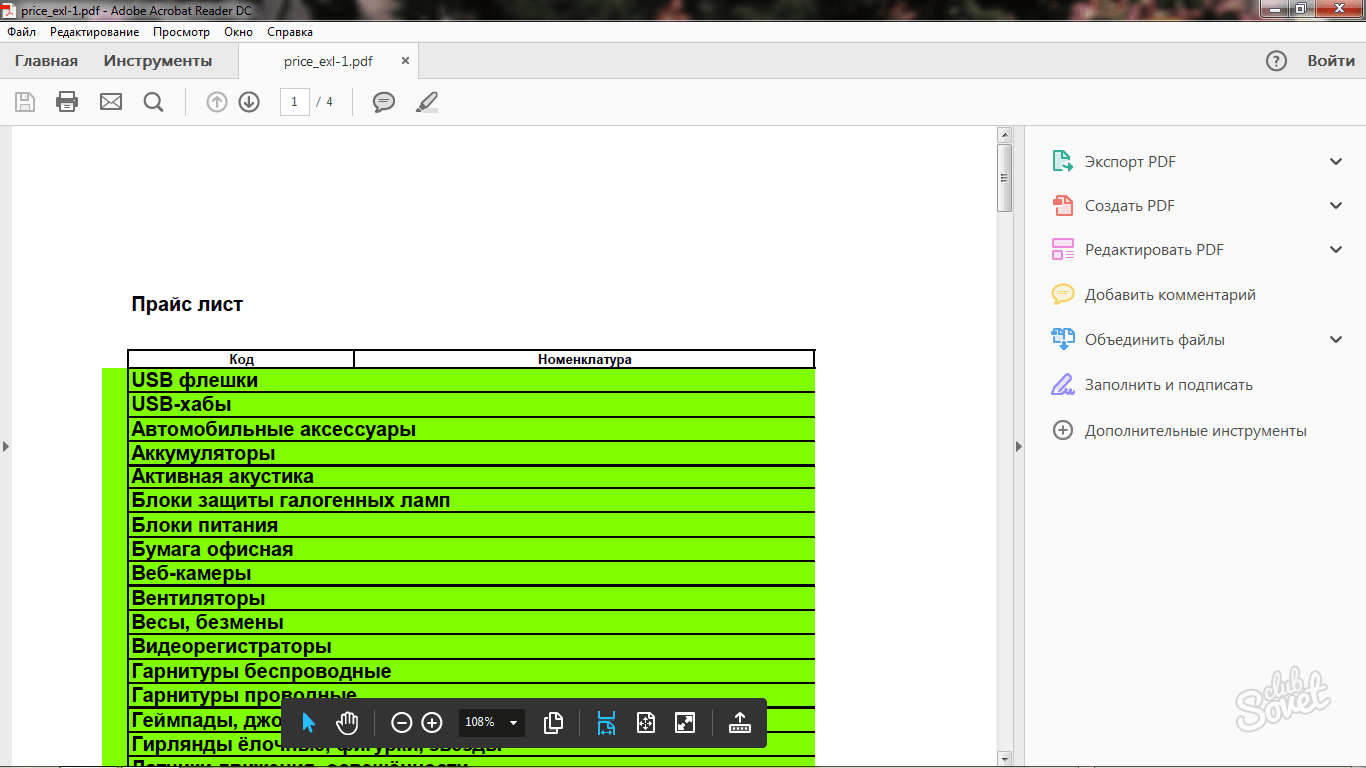The height and width of the screenshot is (768, 1366).
Task: Expand the Объединить файлы section
Action: (x=1335, y=340)
